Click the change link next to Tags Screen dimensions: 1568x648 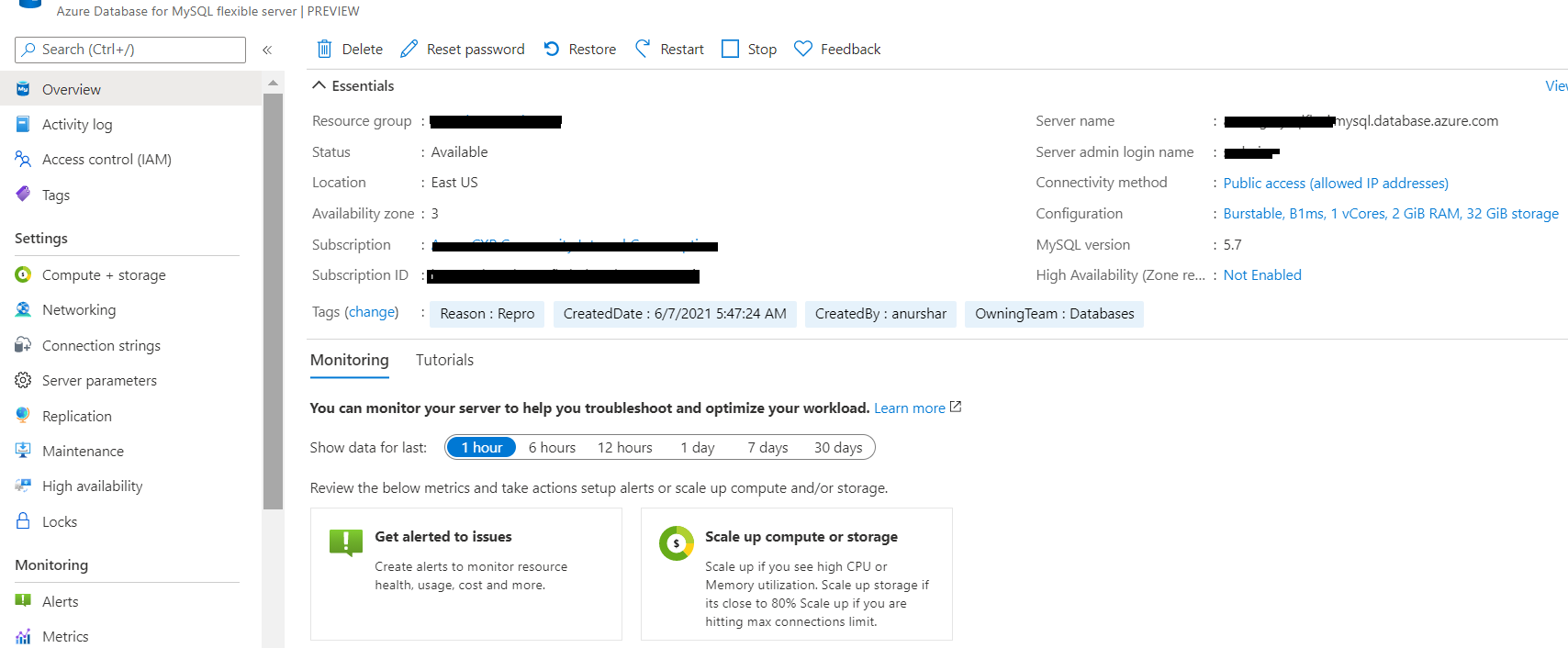pyautogui.click(x=372, y=312)
